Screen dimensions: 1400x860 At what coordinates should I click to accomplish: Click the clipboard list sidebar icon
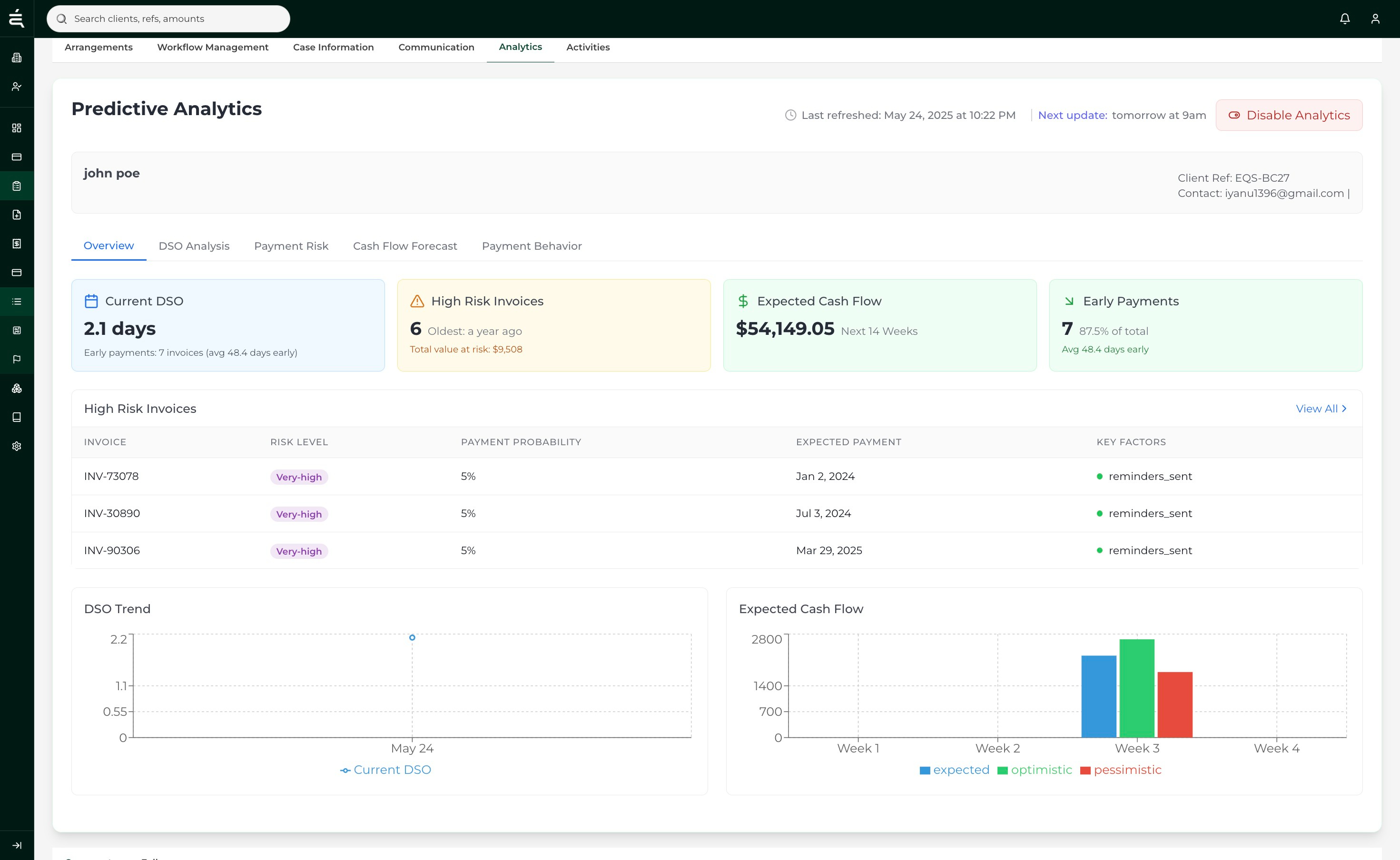[x=17, y=186]
